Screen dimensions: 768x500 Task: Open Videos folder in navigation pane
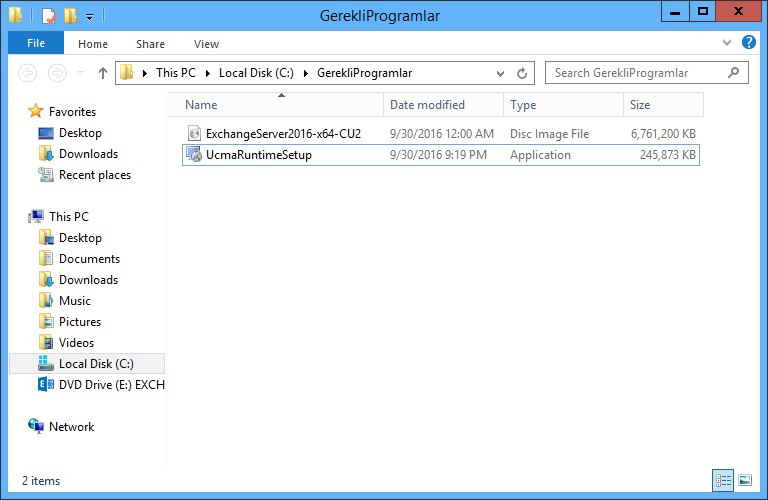coord(76,343)
